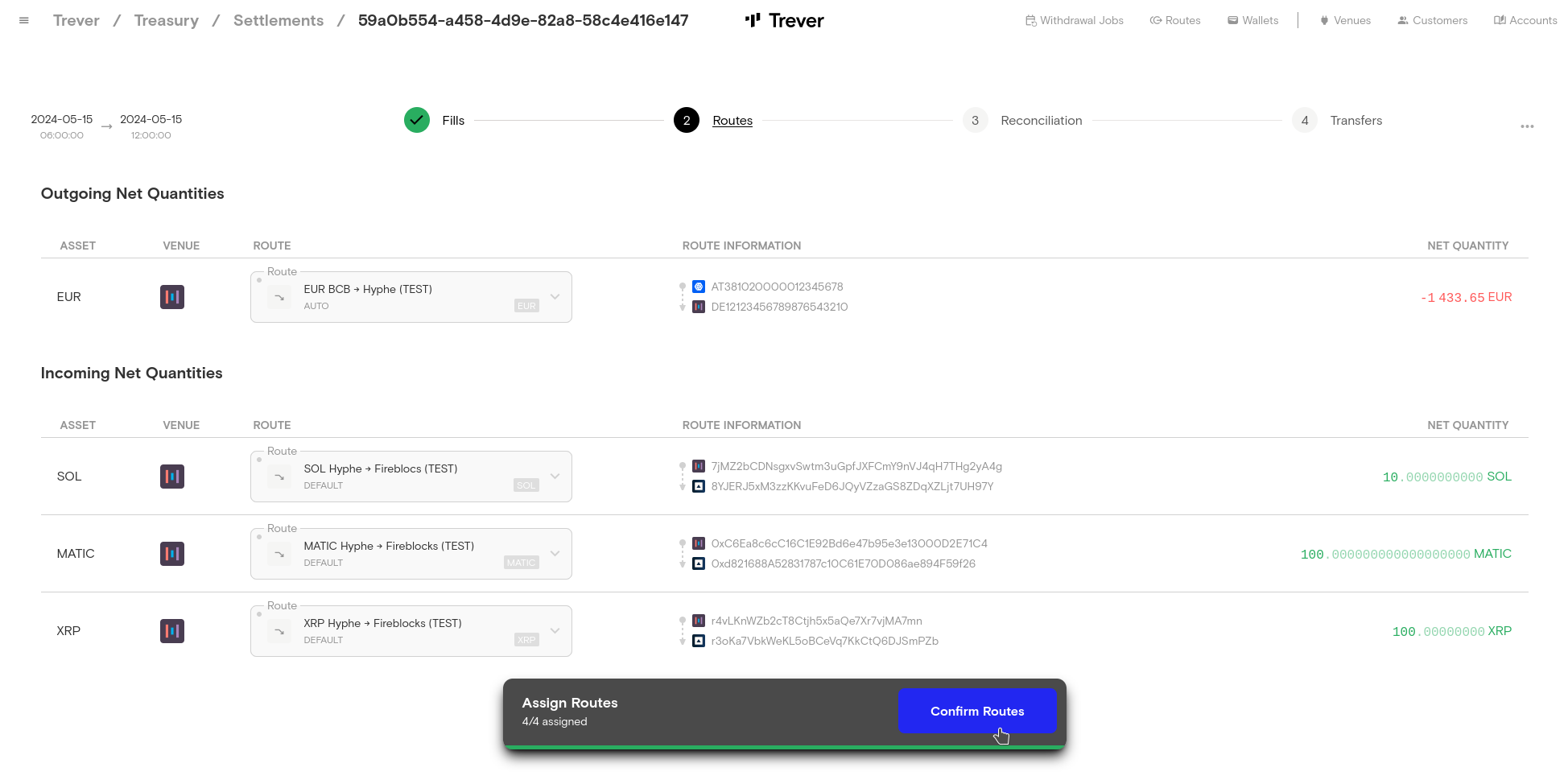The image size is (1568, 780).
Task: Open the hamburger menu icon
Action: coord(24,21)
